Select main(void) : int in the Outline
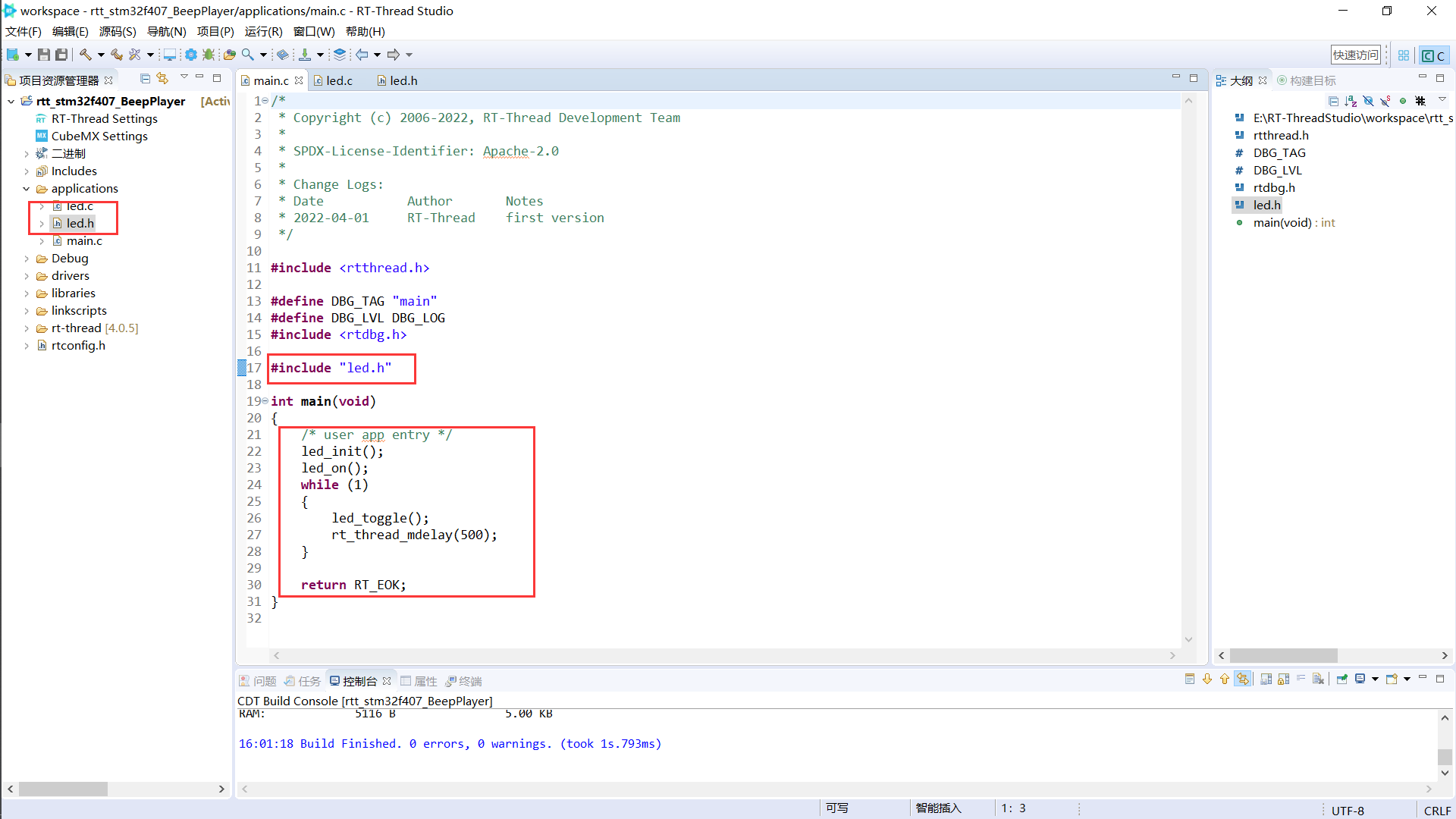The image size is (1456, 819). coord(1293,222)
